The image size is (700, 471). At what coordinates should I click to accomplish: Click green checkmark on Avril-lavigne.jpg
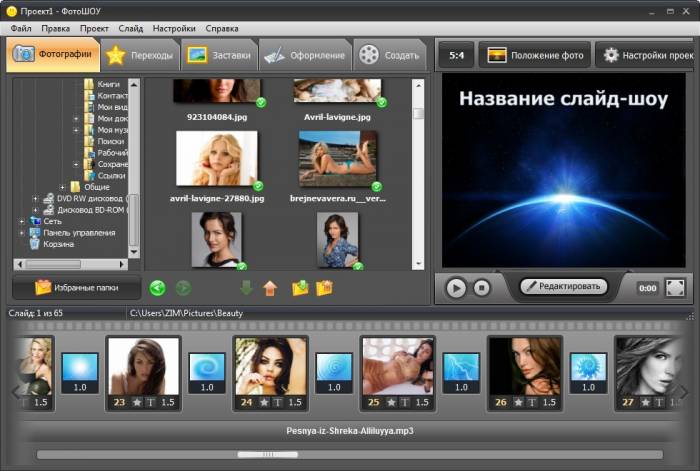point(382,103)
